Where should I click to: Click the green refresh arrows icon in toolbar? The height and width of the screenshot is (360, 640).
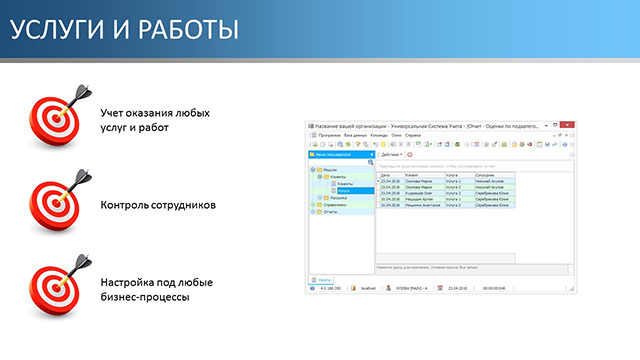[x=348, y=144]
